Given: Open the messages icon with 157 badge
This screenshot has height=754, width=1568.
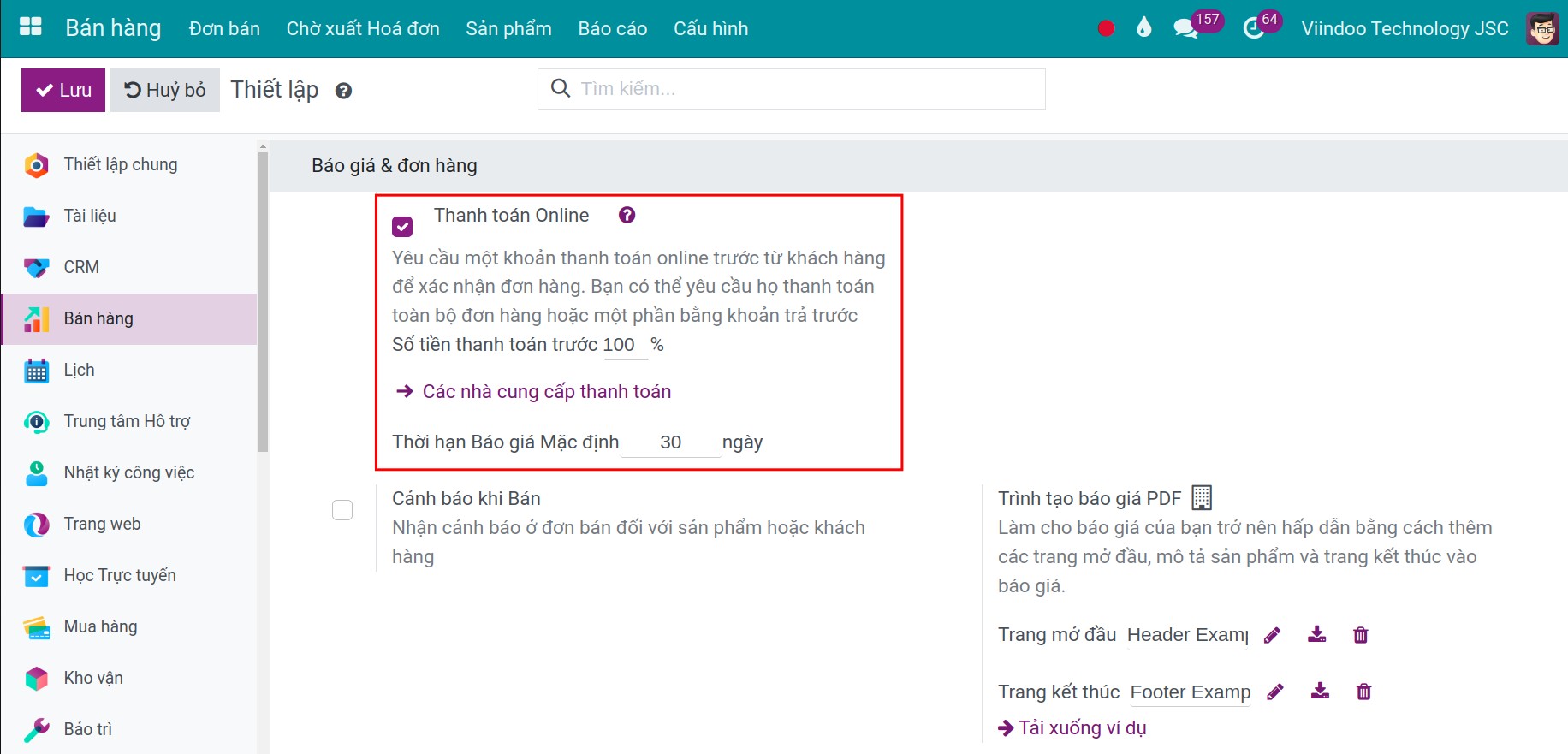Looking at the screenshot, I should coord(1185,28).
